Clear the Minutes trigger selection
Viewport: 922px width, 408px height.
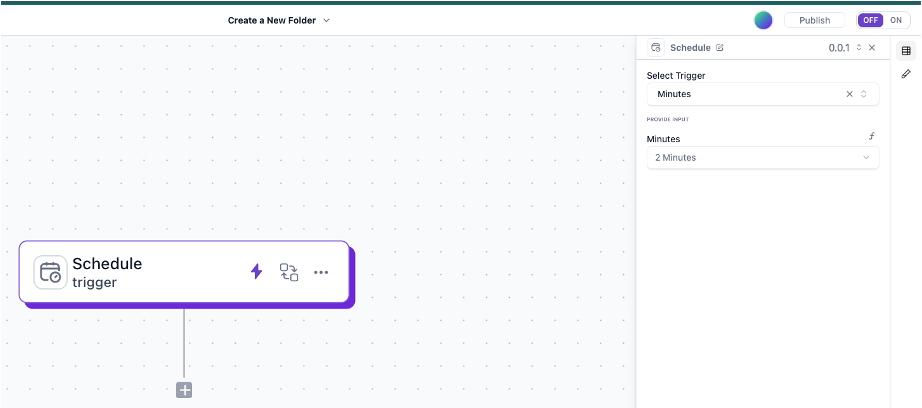[849, 94]
